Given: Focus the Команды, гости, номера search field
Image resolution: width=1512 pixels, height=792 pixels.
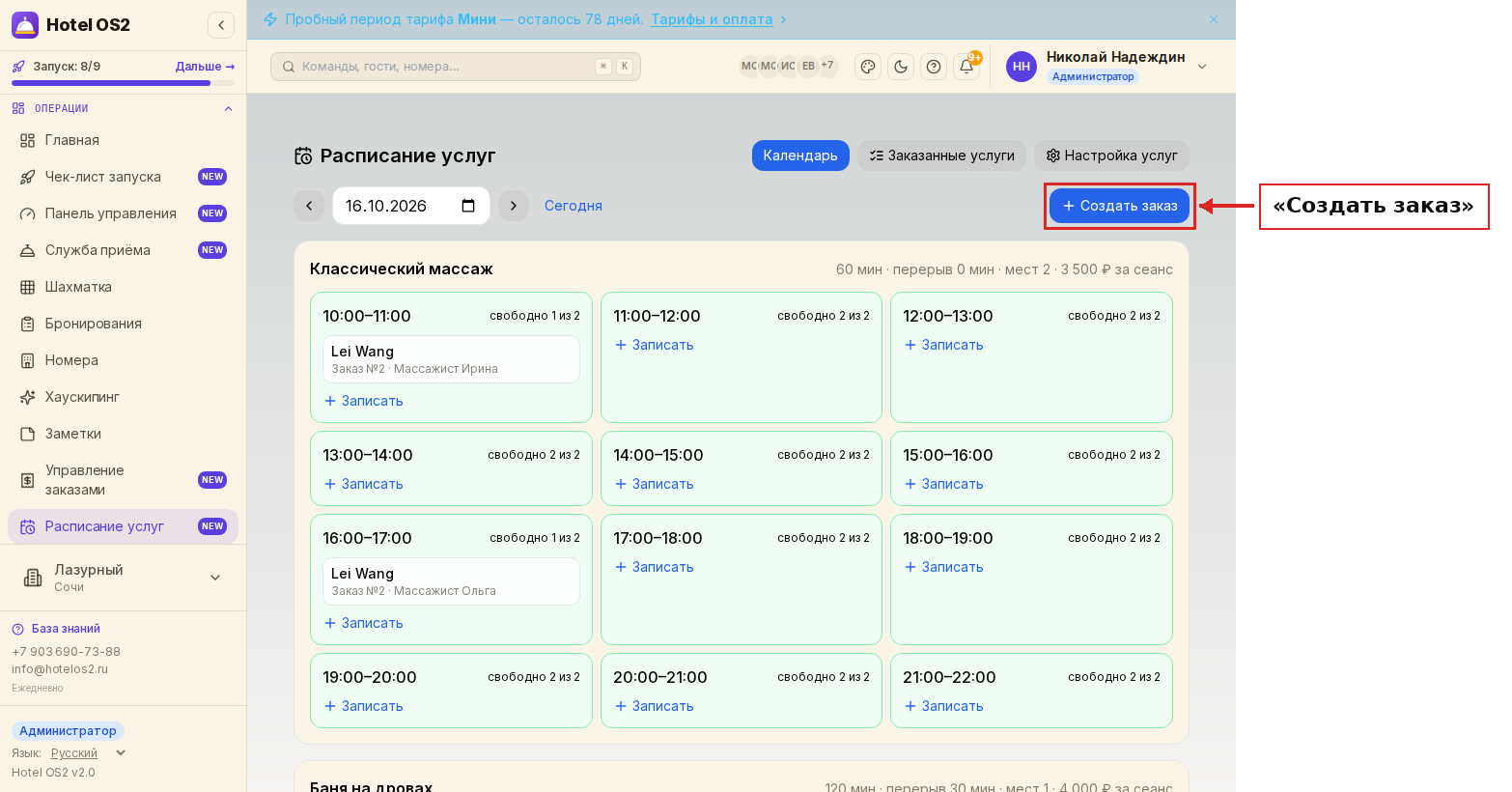Looking at the screenshot, I should [x=456, y=67].
